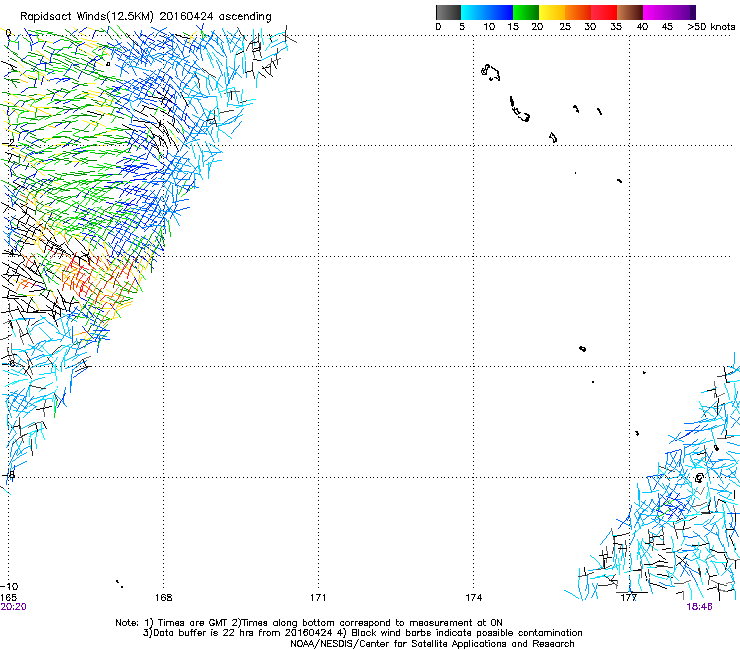
Task: Click the note 'Data buffer is 22 hrs'
Action: coord(206,633)
